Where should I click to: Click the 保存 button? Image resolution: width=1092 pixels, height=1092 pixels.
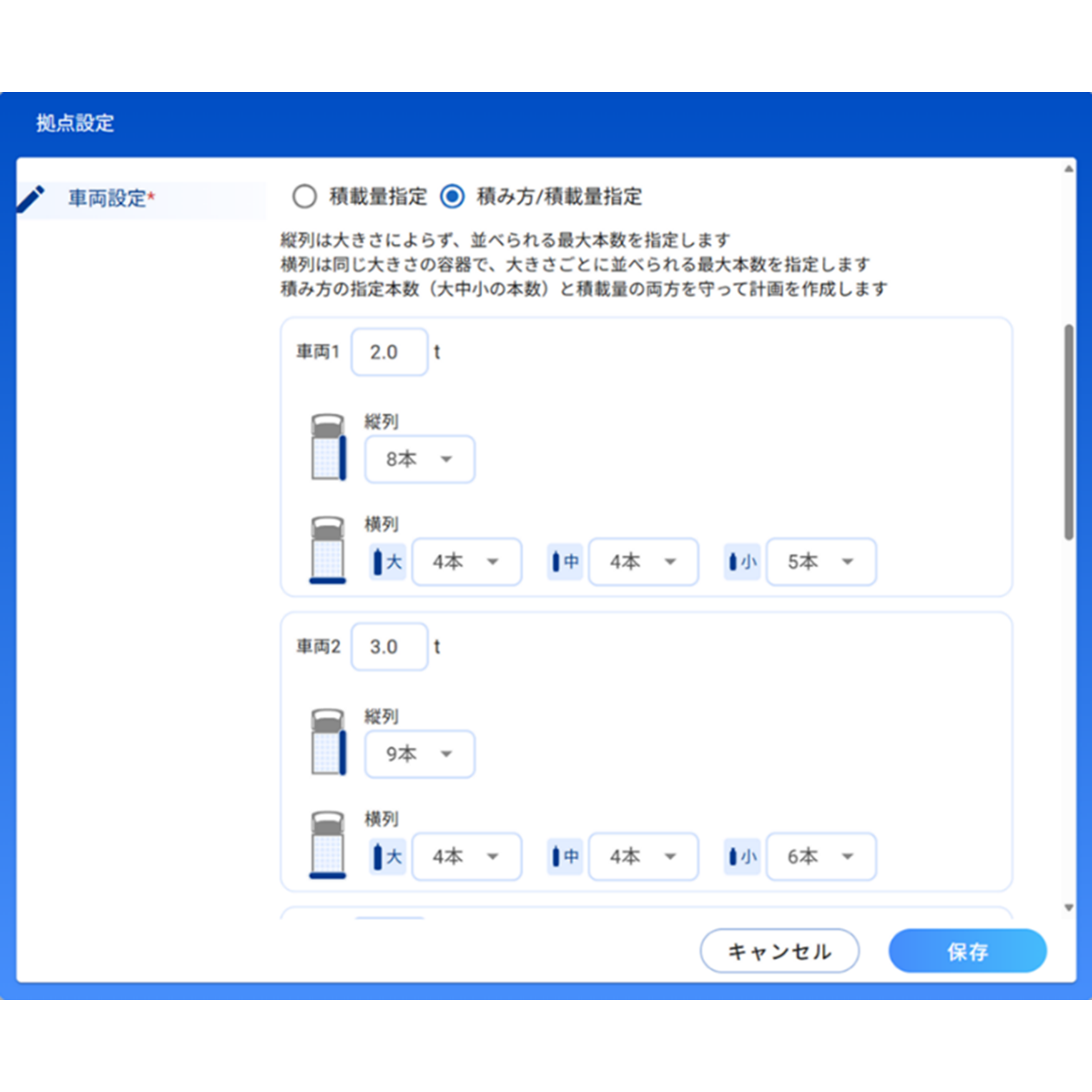967,951
